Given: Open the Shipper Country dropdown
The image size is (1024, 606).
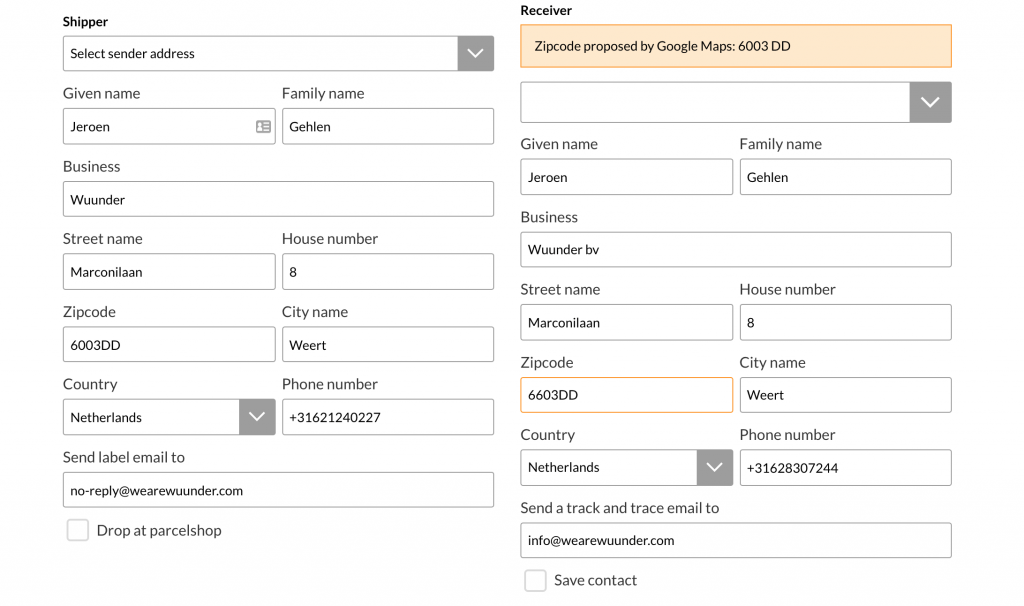Looking at the screenshot, I should 169,417.
